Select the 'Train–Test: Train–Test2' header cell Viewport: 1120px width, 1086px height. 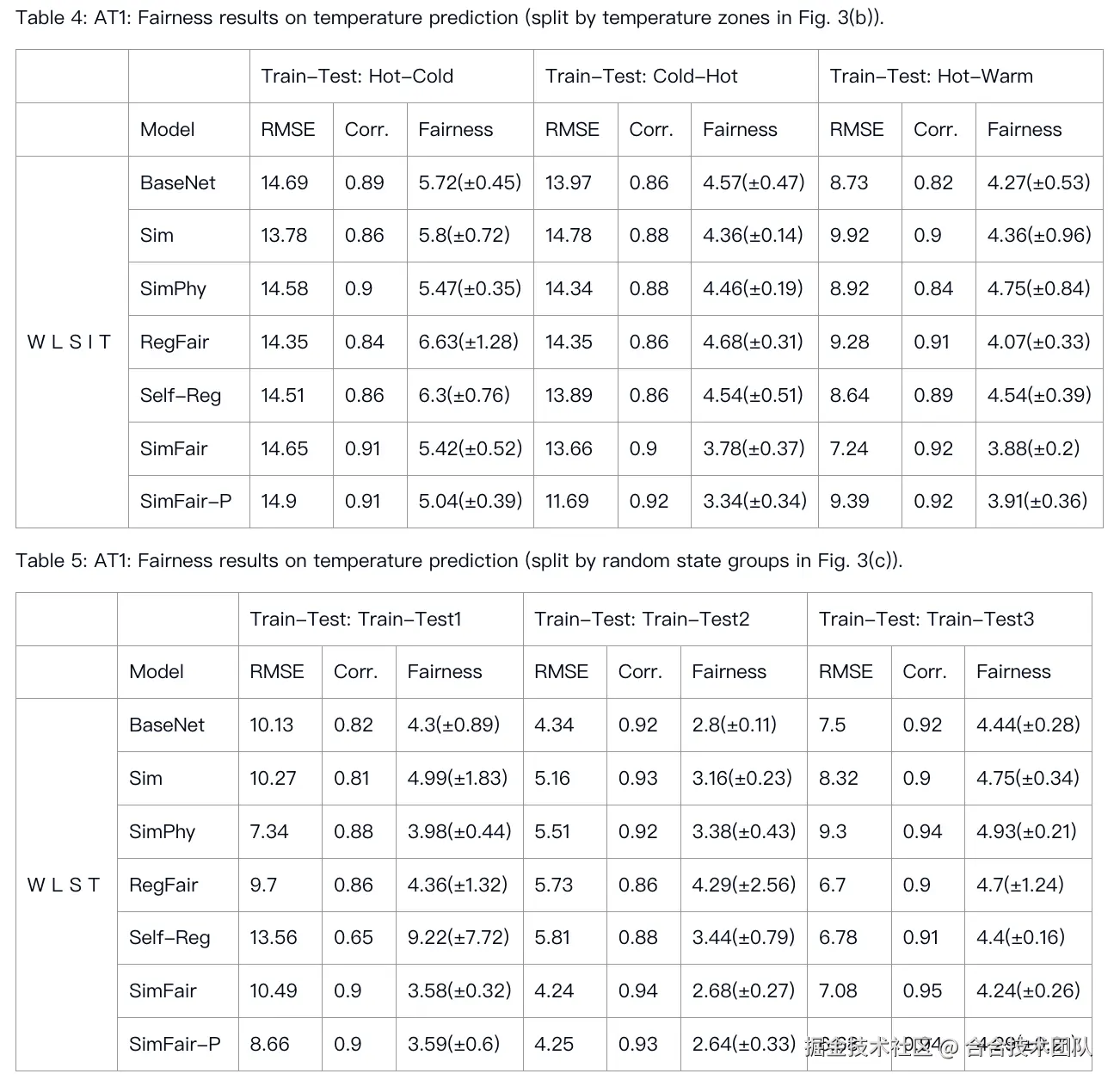(642, 620)
